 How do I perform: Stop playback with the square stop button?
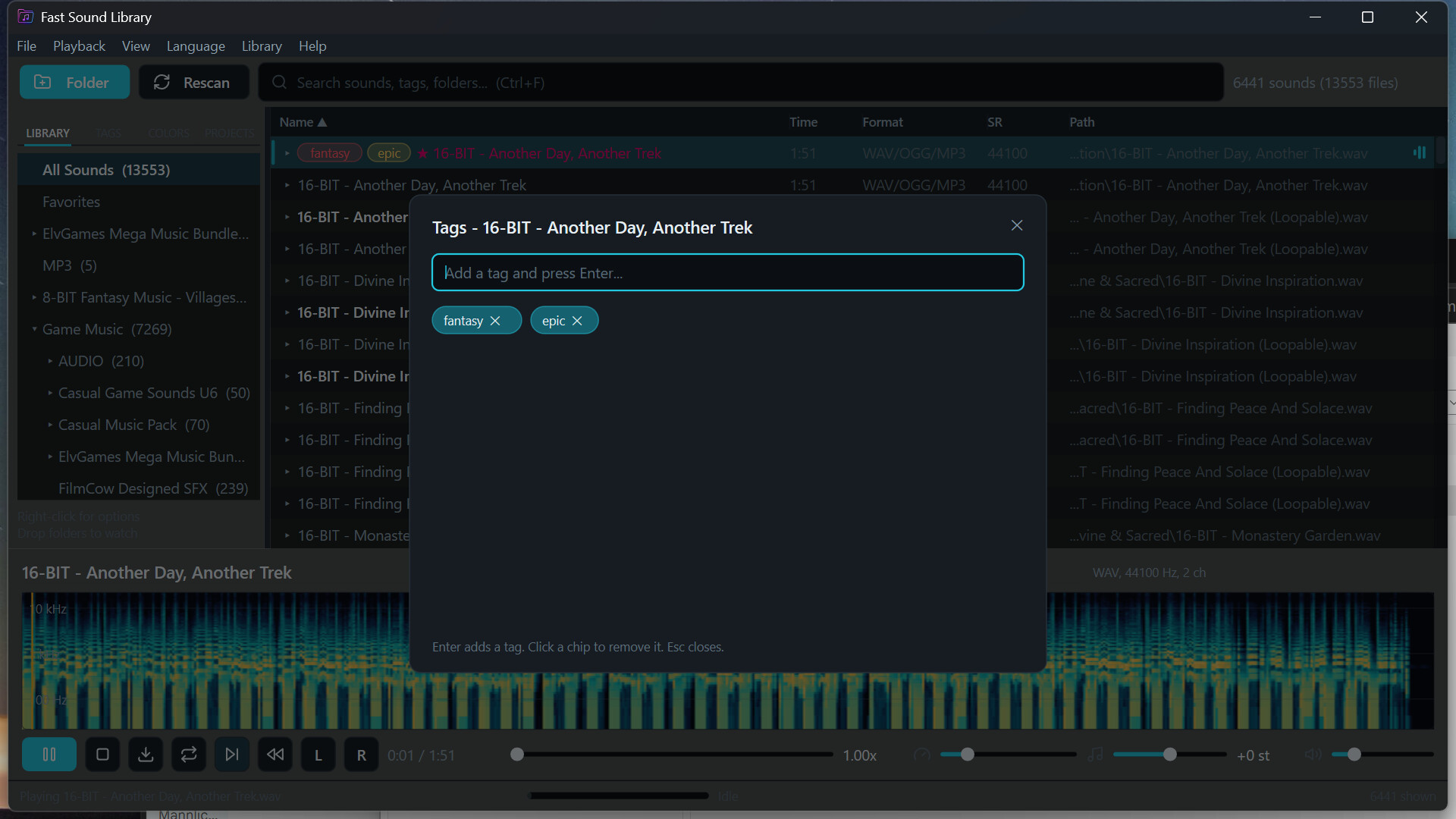[x=102, y=755]
